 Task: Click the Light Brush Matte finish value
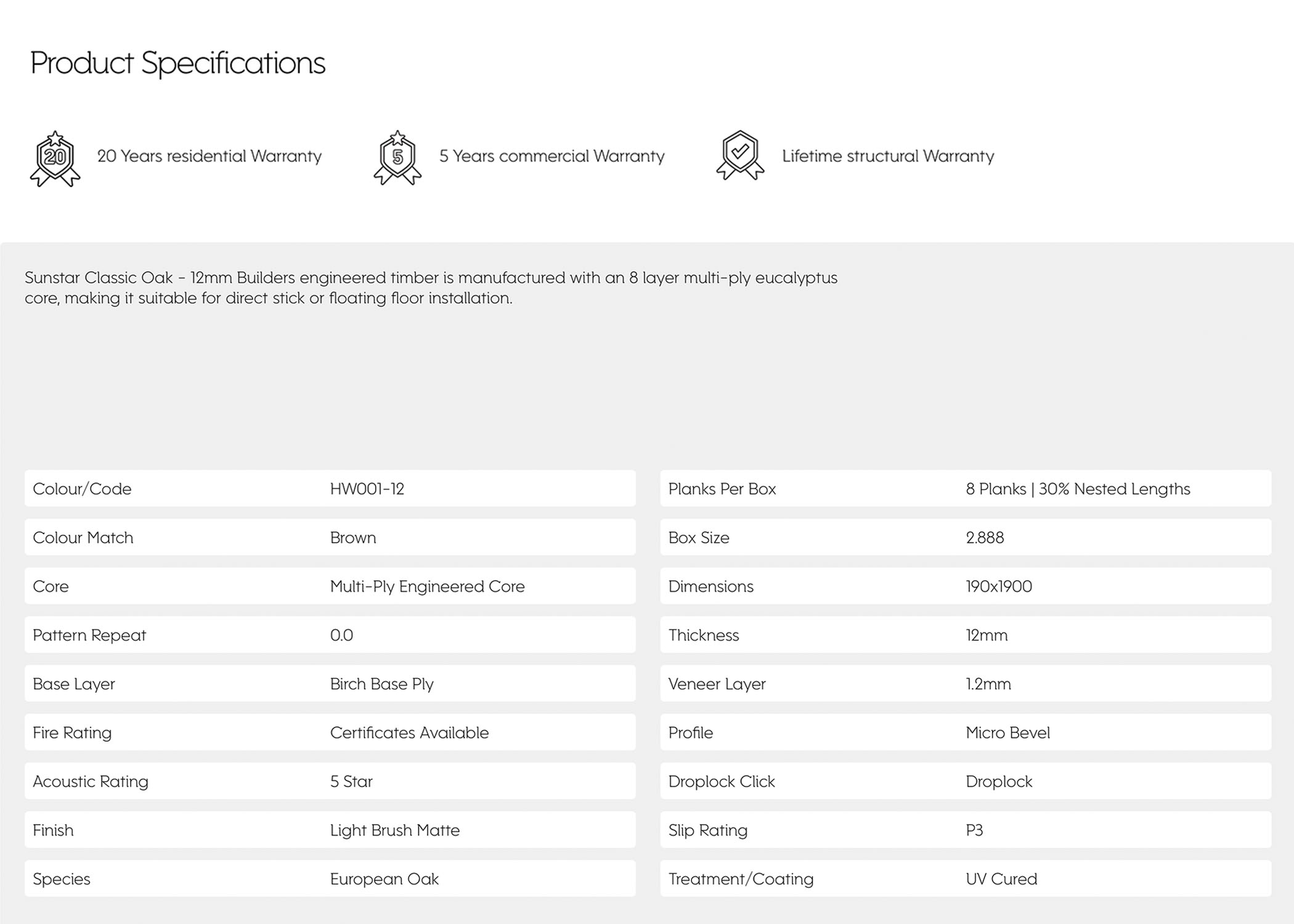[x=394, y=830]
